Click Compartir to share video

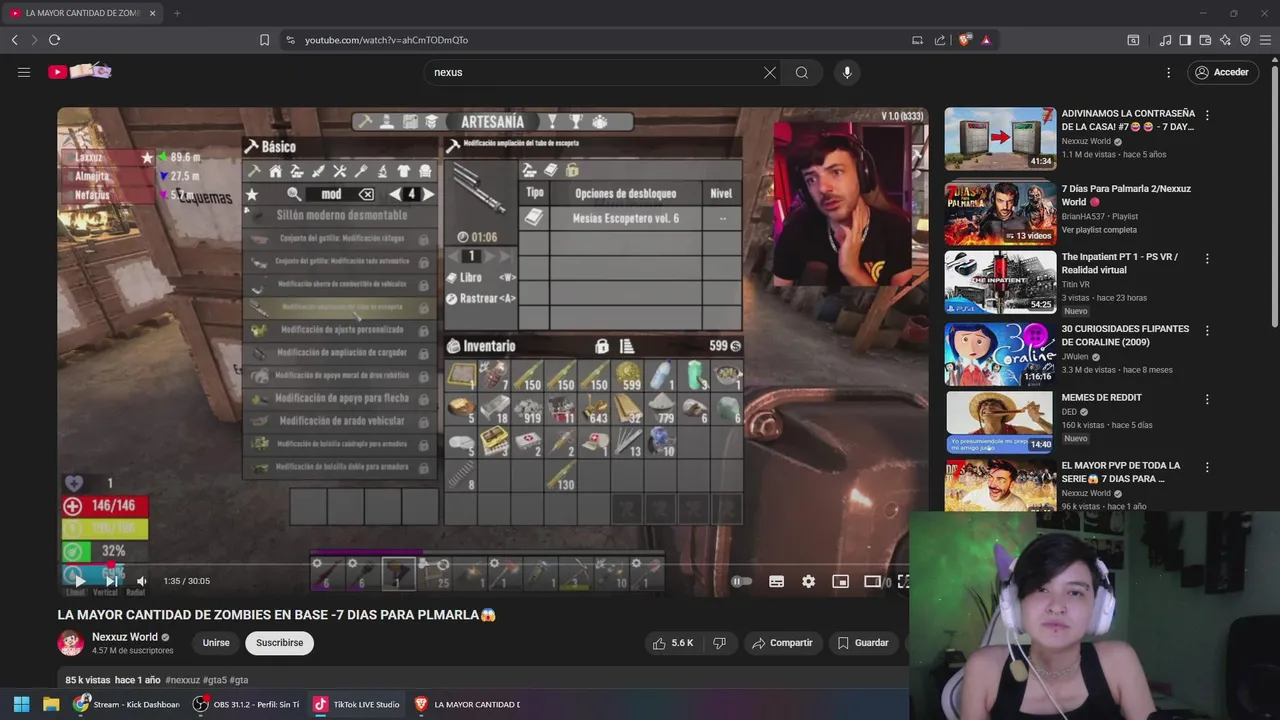coord(782,643)
